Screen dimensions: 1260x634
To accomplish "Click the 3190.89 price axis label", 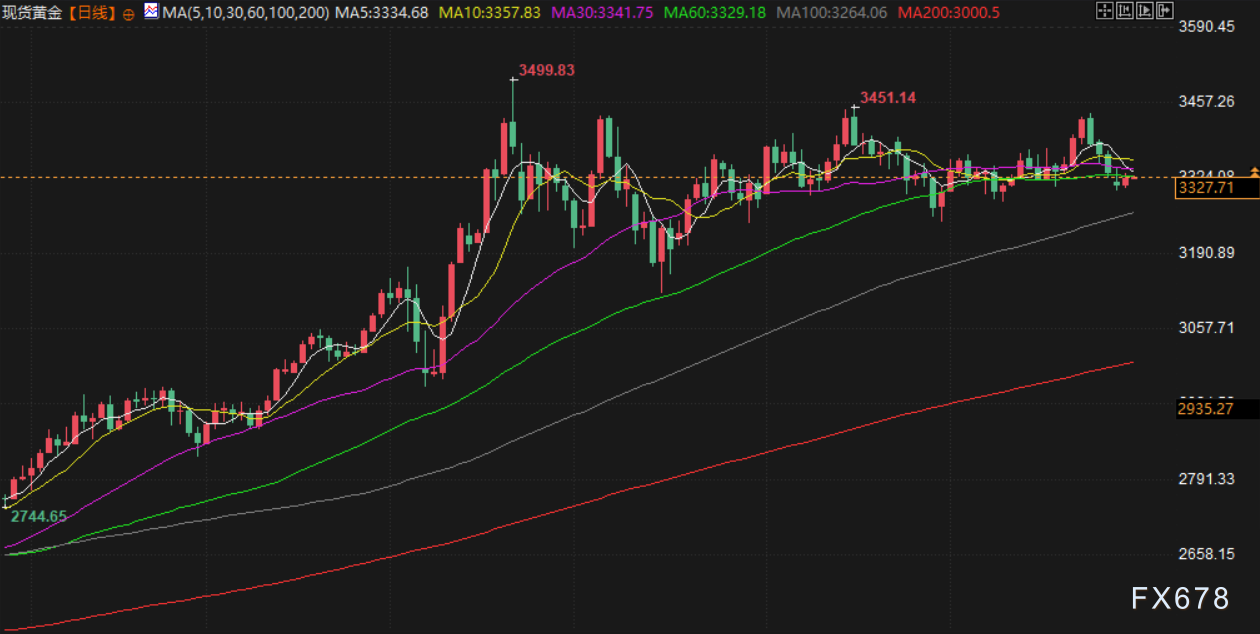I will [1206, 252].
